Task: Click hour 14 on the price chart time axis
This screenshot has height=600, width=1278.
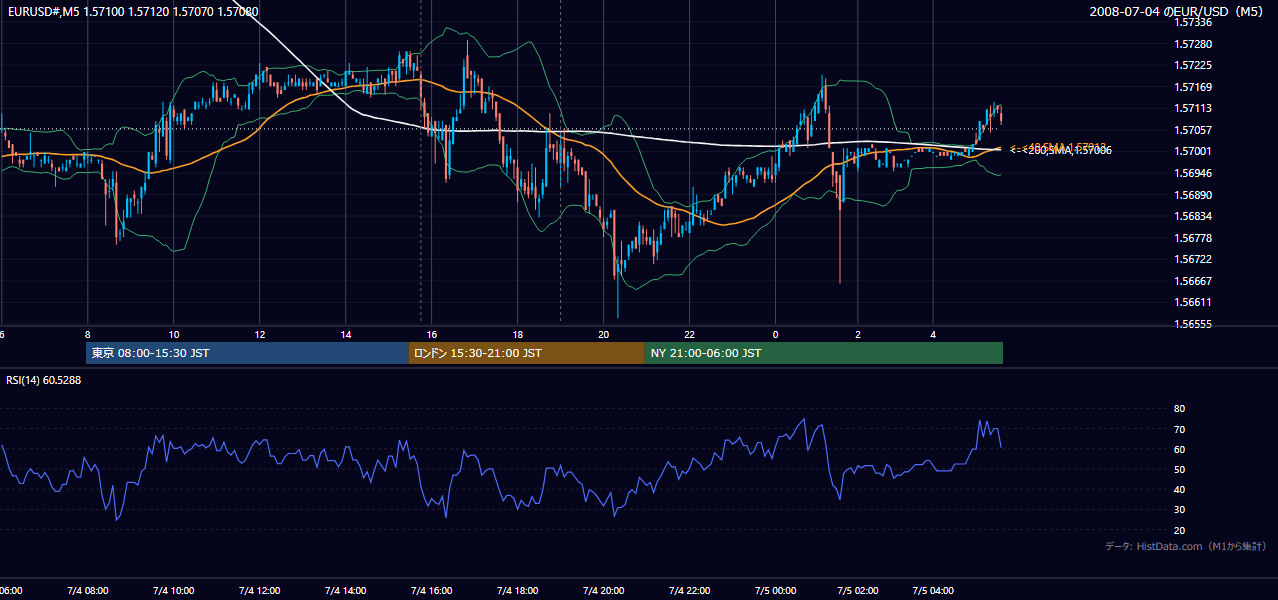Action: coord(346,334)
